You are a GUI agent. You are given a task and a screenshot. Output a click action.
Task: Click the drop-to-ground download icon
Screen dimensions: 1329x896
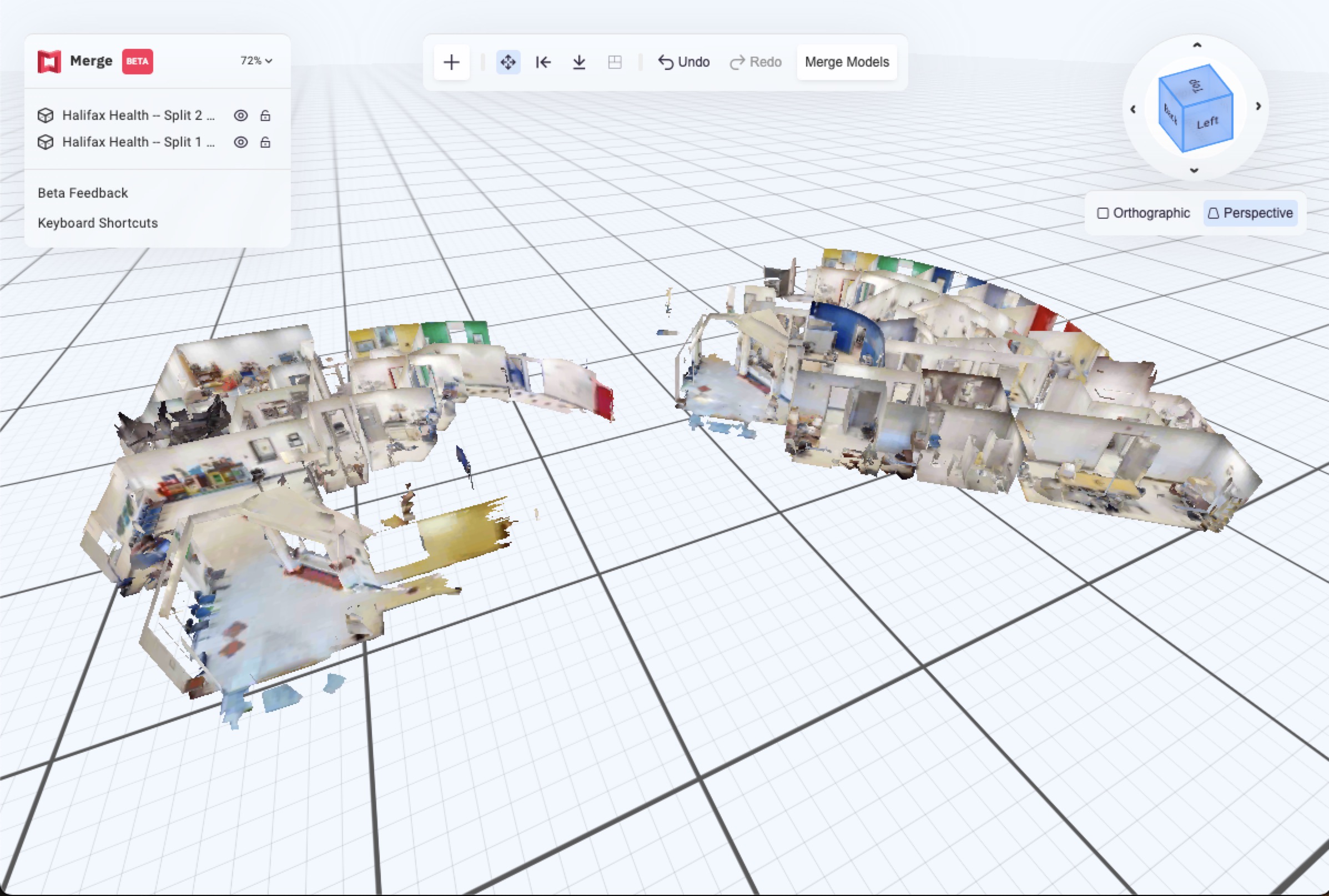[x=579, y=62]
